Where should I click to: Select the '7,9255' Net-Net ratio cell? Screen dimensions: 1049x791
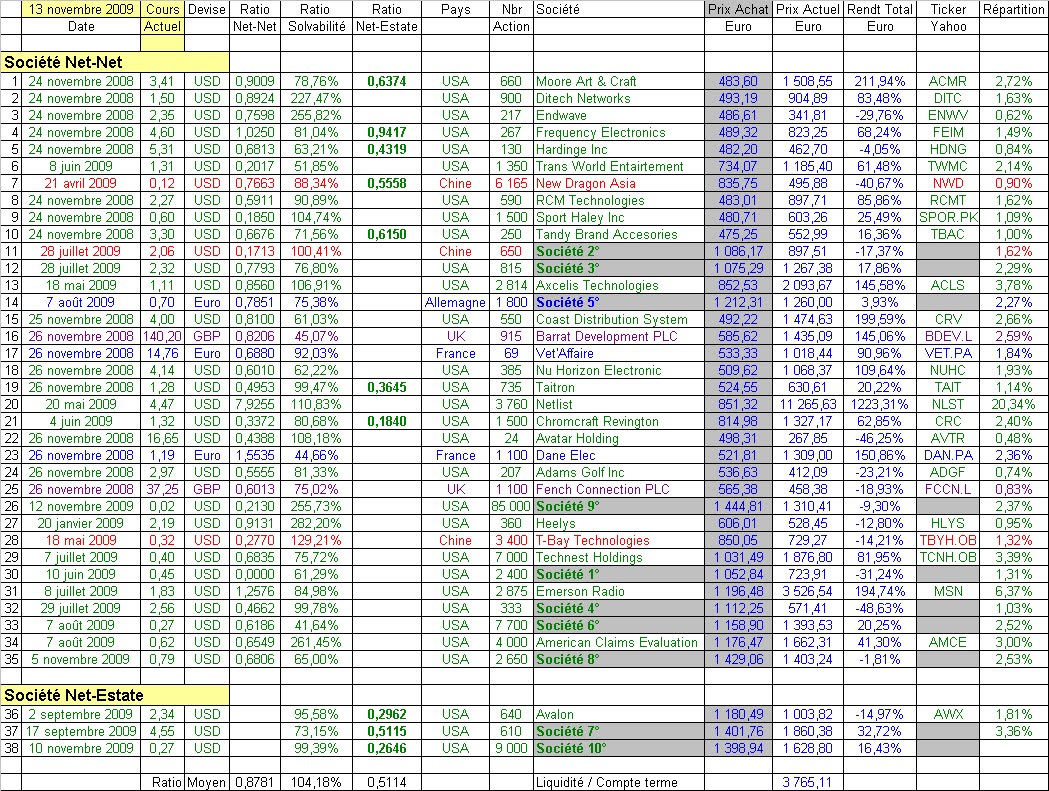tap(254, 404)
